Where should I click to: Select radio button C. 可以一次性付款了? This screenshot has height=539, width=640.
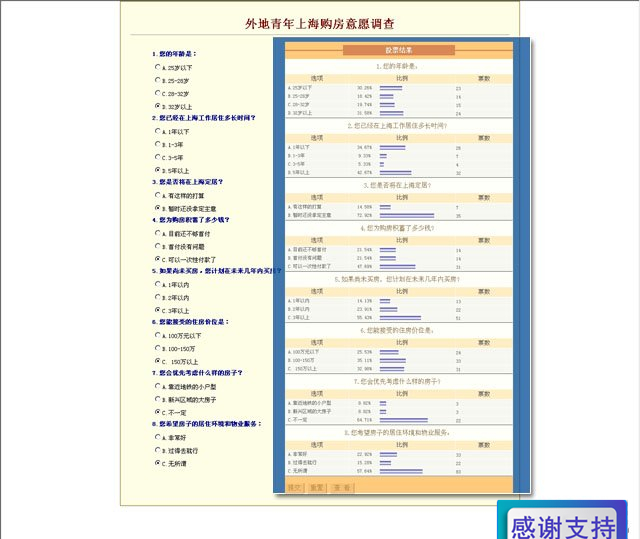tap(158, 259)
